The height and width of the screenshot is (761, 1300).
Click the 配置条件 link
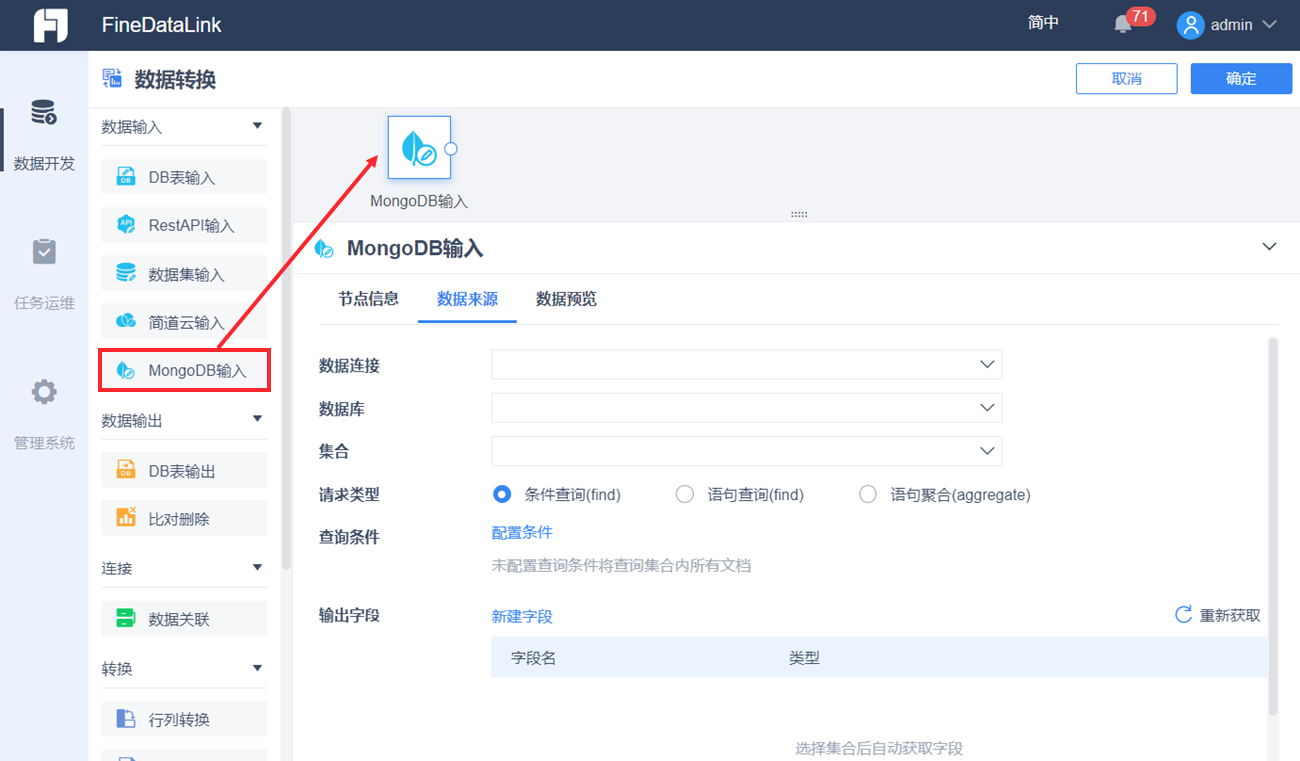coord(522,532)
